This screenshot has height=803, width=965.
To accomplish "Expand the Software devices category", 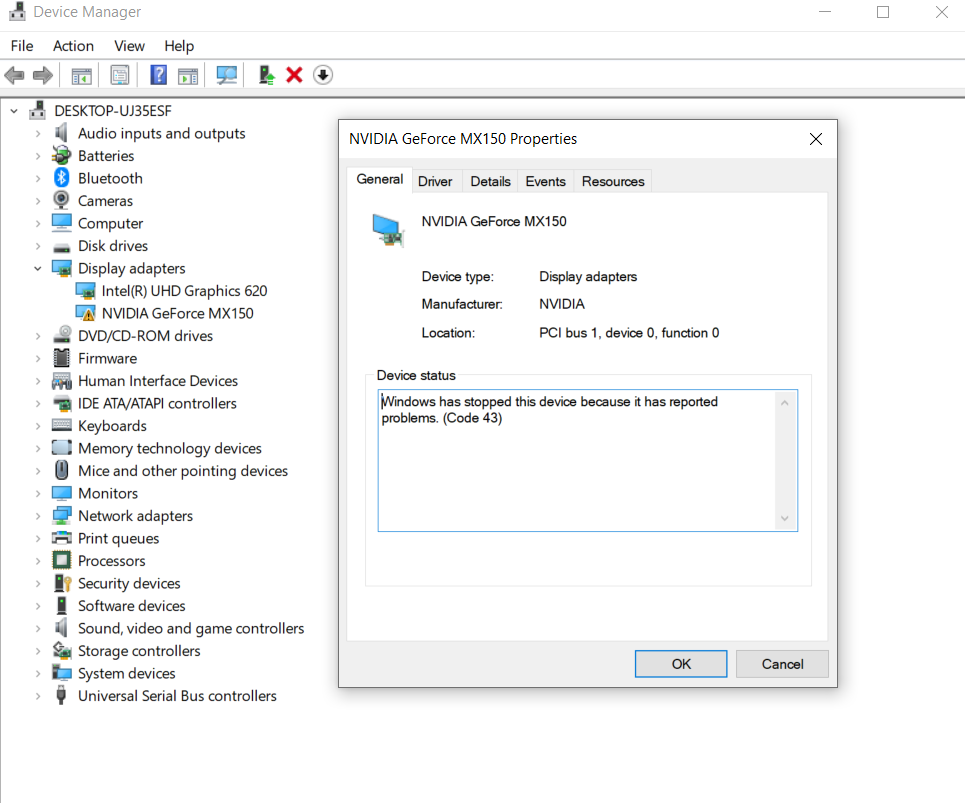I will (x=38, y=606).
